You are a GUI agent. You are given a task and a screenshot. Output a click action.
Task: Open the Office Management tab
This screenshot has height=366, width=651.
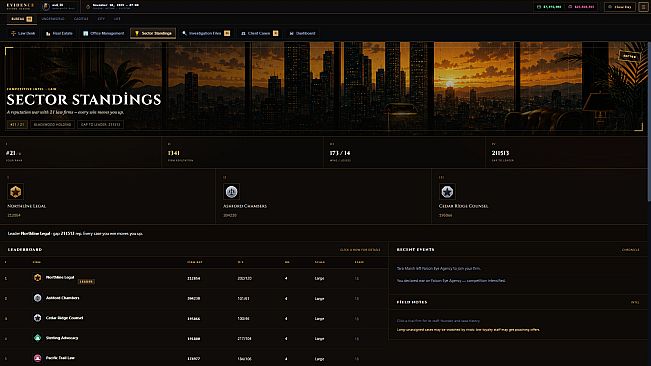103,33
